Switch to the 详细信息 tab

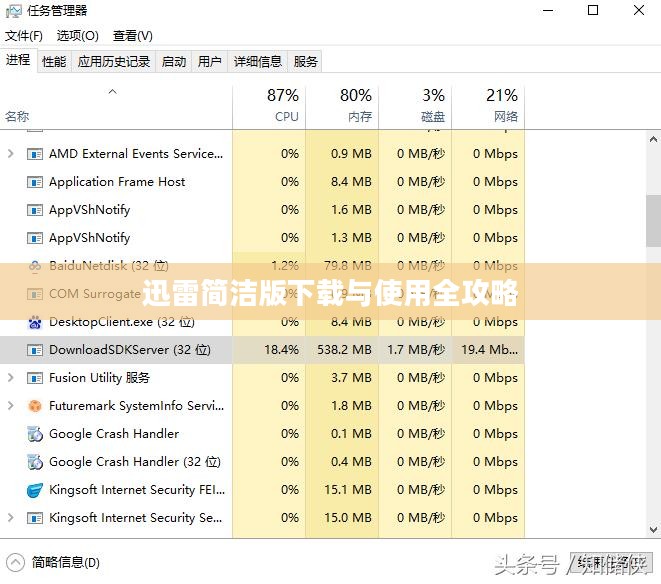(x=258, y=62)
